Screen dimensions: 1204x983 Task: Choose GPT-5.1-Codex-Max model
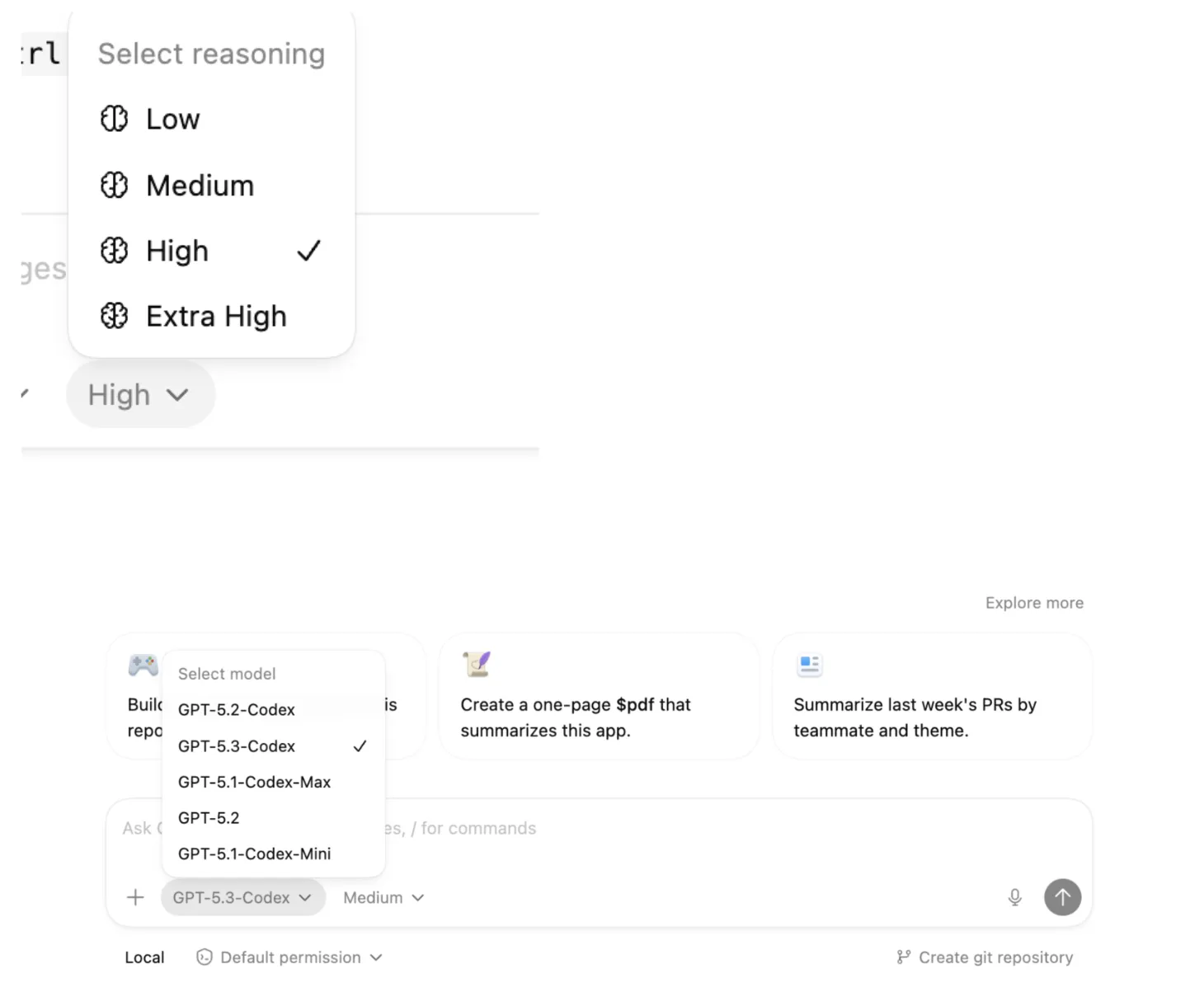pos(254,782)
